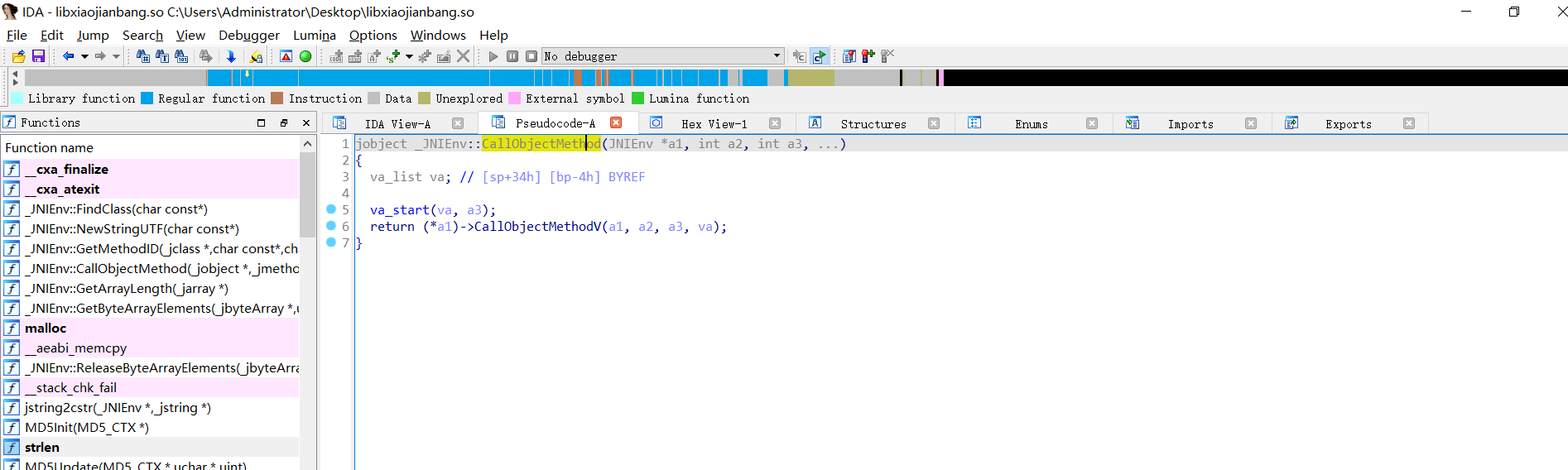Select __cxa_atexit in Functions list

[151, 189]
